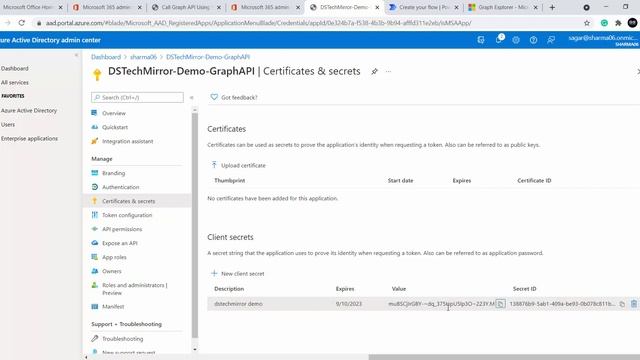The image size is (640, 360).
Task: Click the horizontal page scrollbar
Action: coord(504,357)
